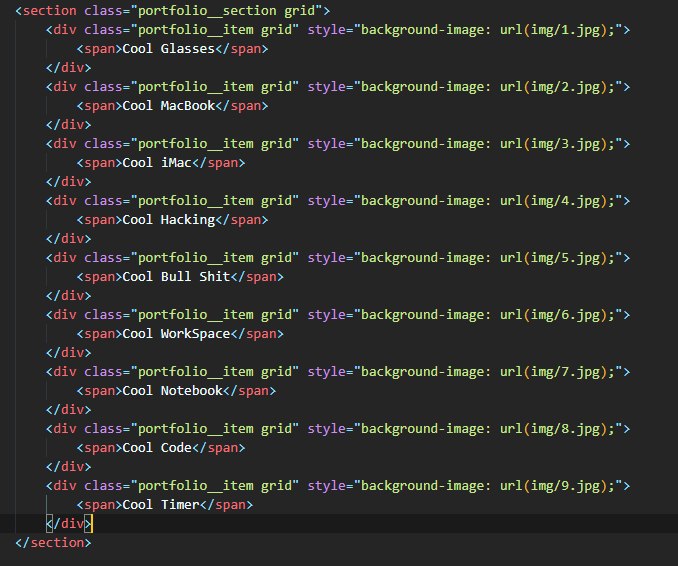Click the style attribute on img/5.jpg line
Viewport: 678px width, 566px height.
click(x=326, y=258)
